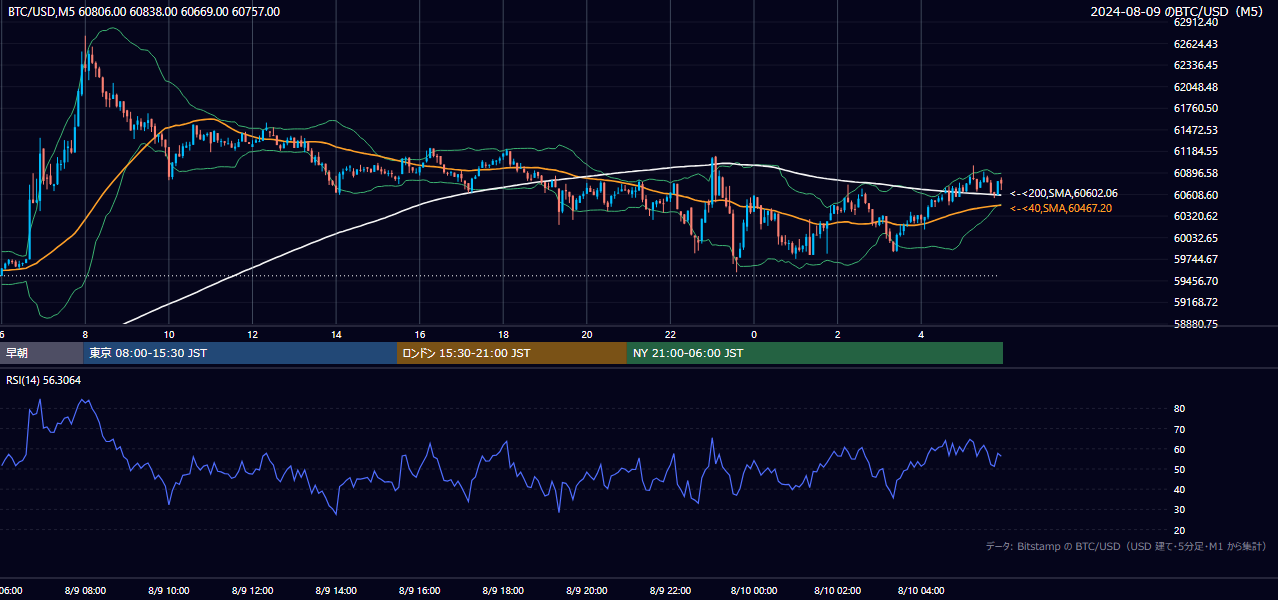The image size is (1278, 600).
Task: Click RSI scale value 80
Action: 1180,409
